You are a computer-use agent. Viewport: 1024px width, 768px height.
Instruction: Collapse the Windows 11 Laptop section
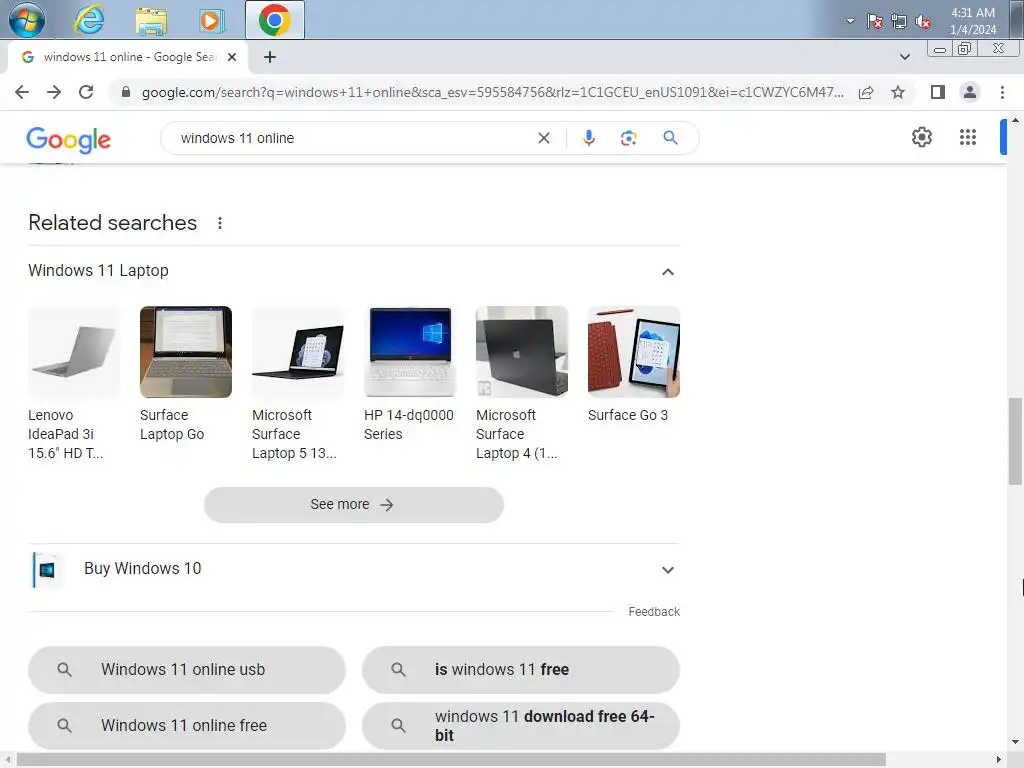pos(667,272)
